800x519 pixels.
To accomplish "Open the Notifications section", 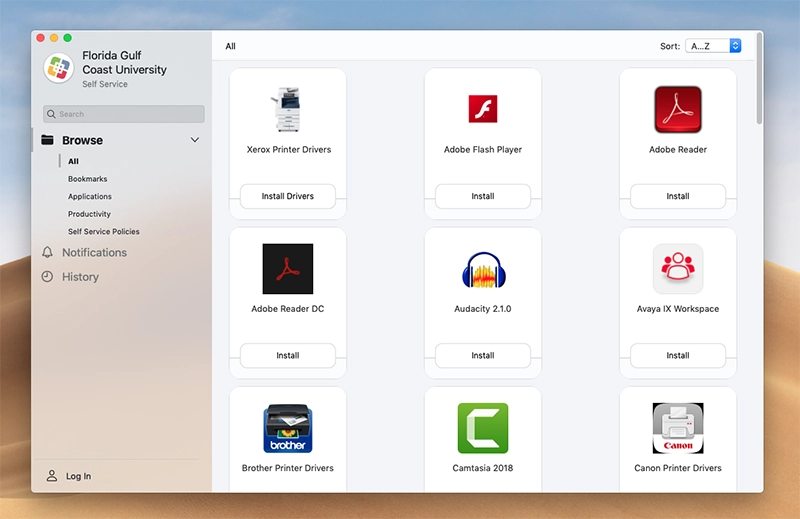I will point(94,253).
